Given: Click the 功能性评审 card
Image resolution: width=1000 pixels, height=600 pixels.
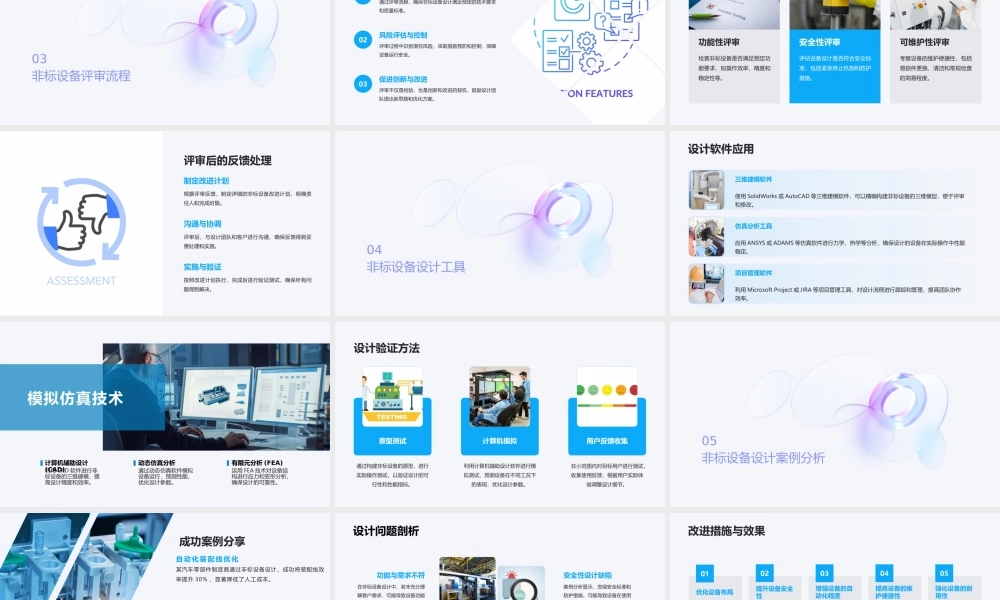Looking at the screenshot, I should (x=734, y=51).
